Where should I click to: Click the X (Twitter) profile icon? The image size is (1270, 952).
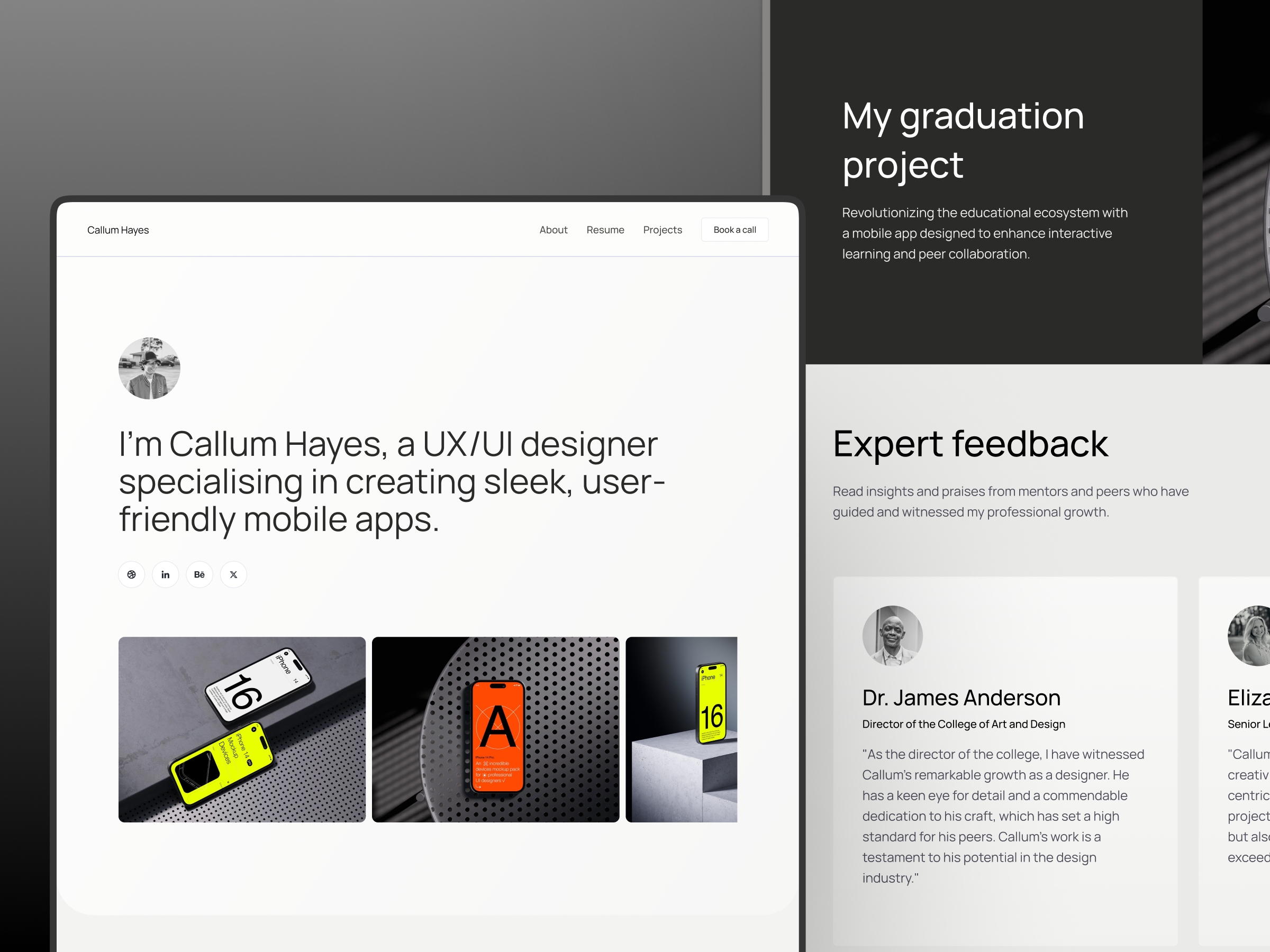[233, 573]
